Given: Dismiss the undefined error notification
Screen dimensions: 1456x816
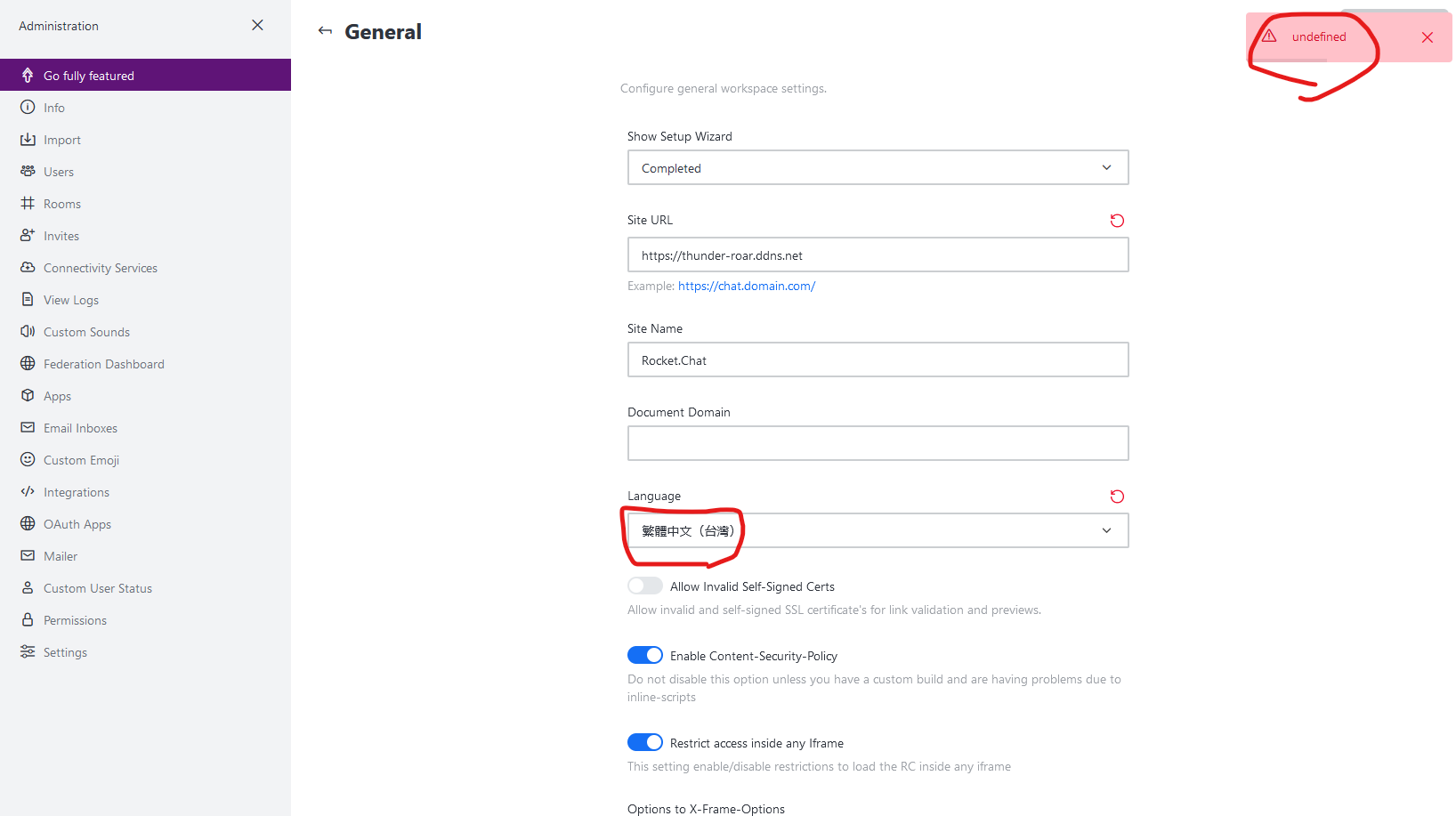Looking at the screenshot, I should [x=1428, y=36].
